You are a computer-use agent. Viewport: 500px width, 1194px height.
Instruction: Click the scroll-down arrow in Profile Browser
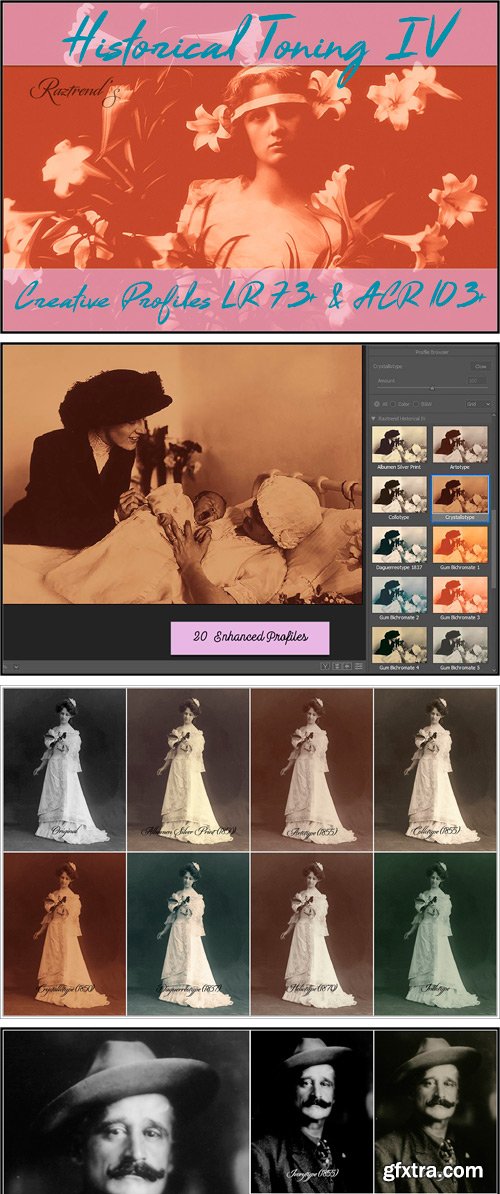pos(494,669)
